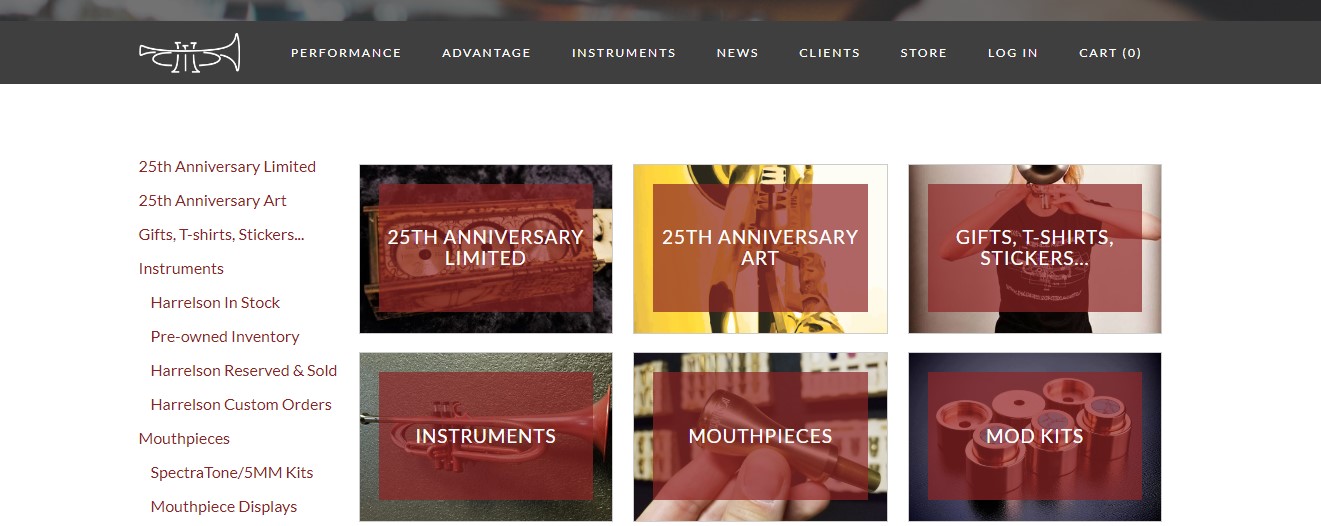
Task: Select the Gifts, T-shirts, Stickers tile
Action: pyautogui.click(x=1035, y=249)
